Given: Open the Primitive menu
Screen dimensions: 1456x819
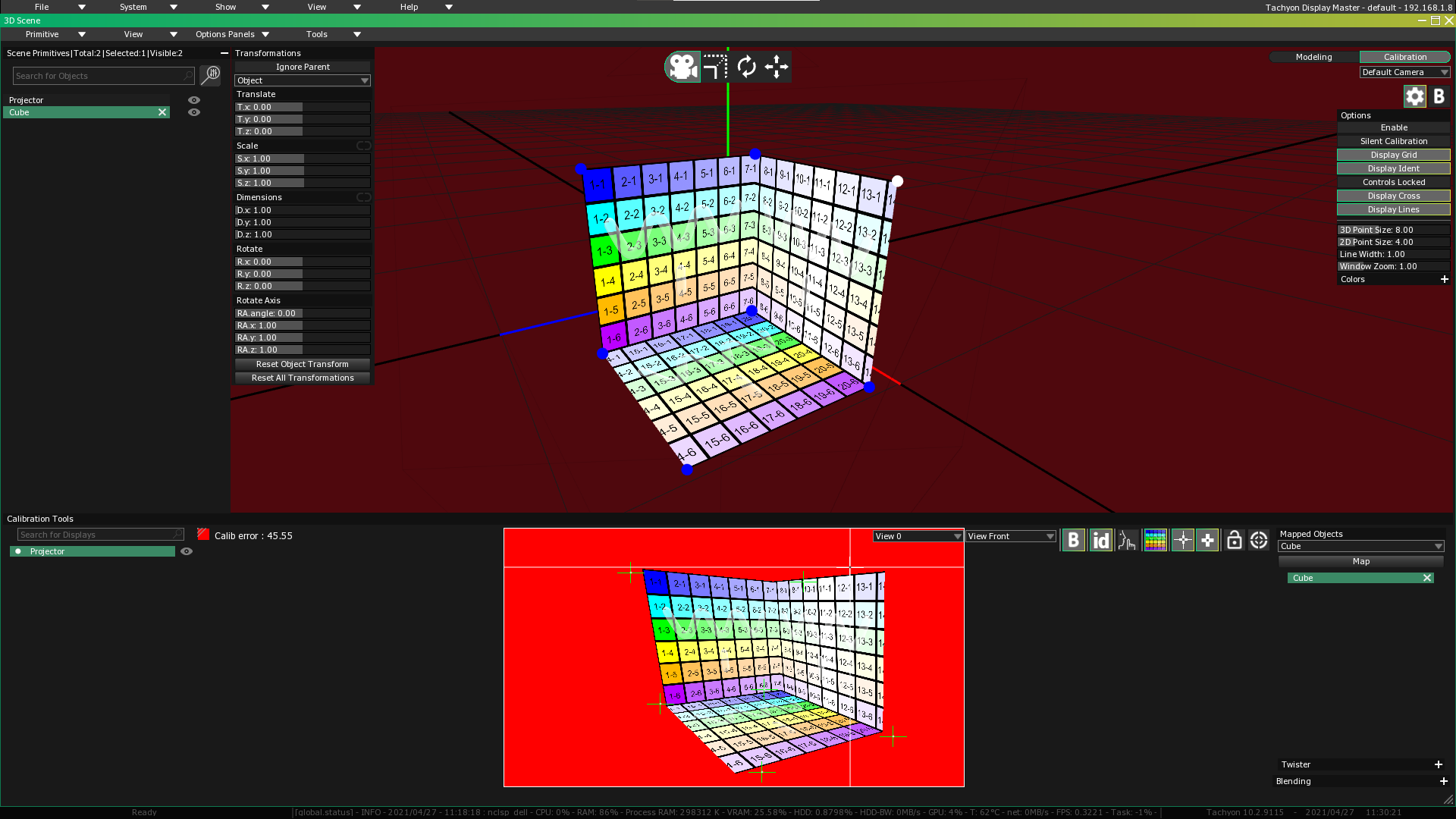Looking at the screenshot, I should click(55, 34).
